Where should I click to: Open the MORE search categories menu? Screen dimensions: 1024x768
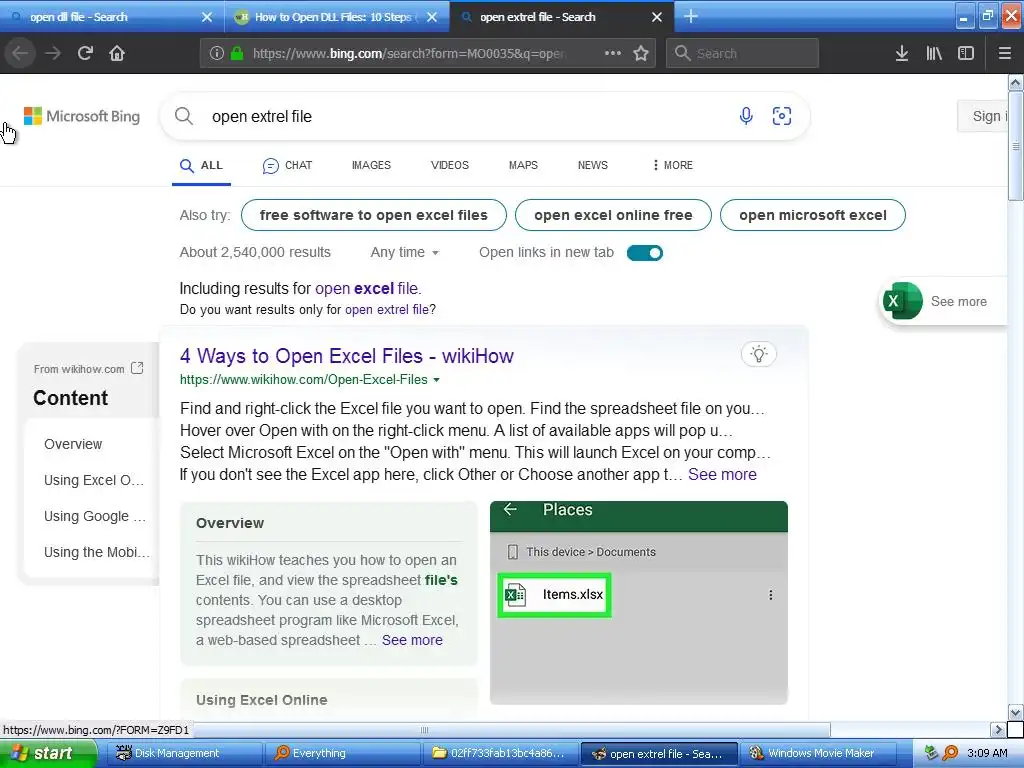coord(673,165)
